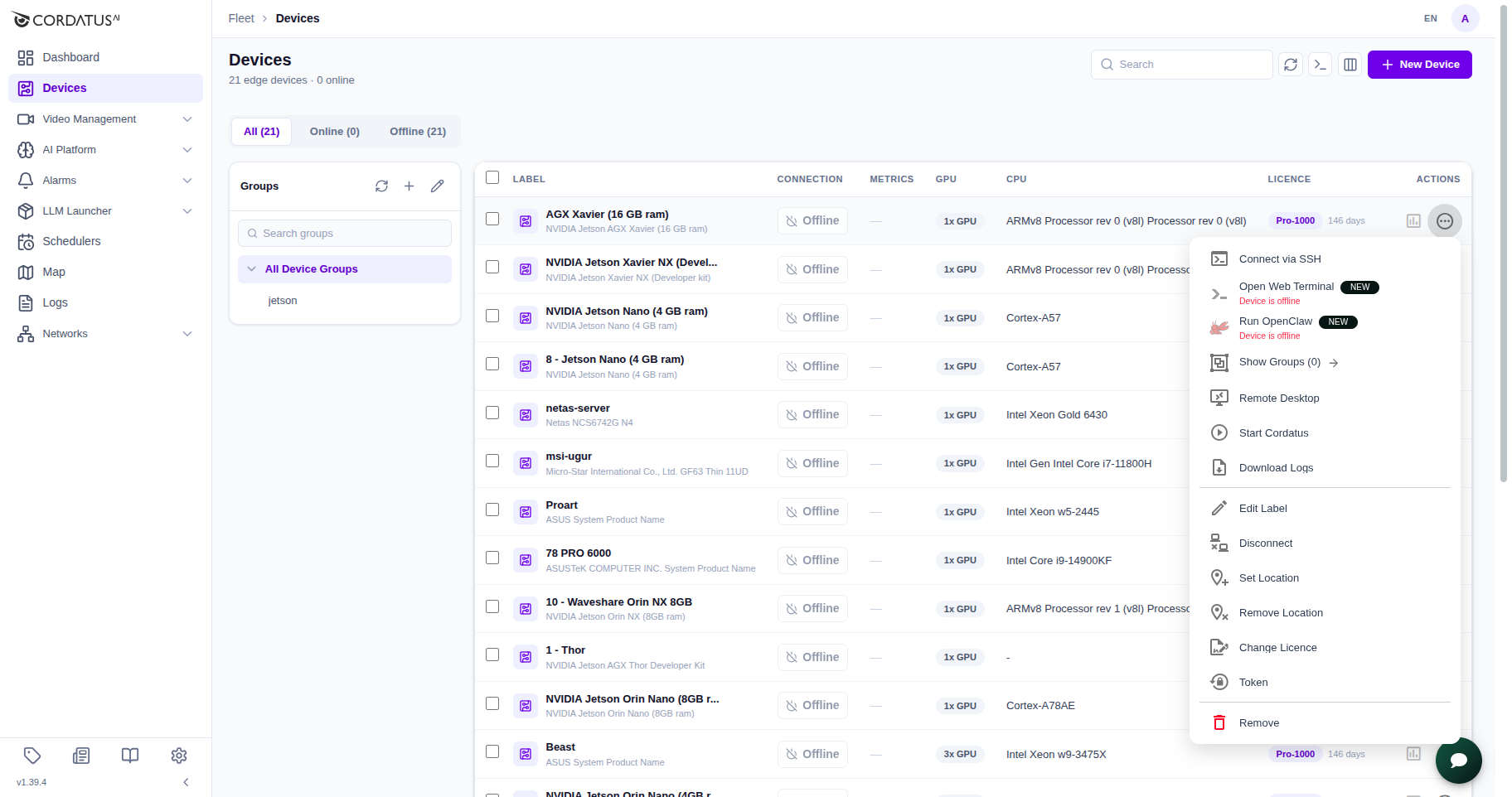Check the msi-ugur row
Screen dimensions: 1512x797
point(492,461)
